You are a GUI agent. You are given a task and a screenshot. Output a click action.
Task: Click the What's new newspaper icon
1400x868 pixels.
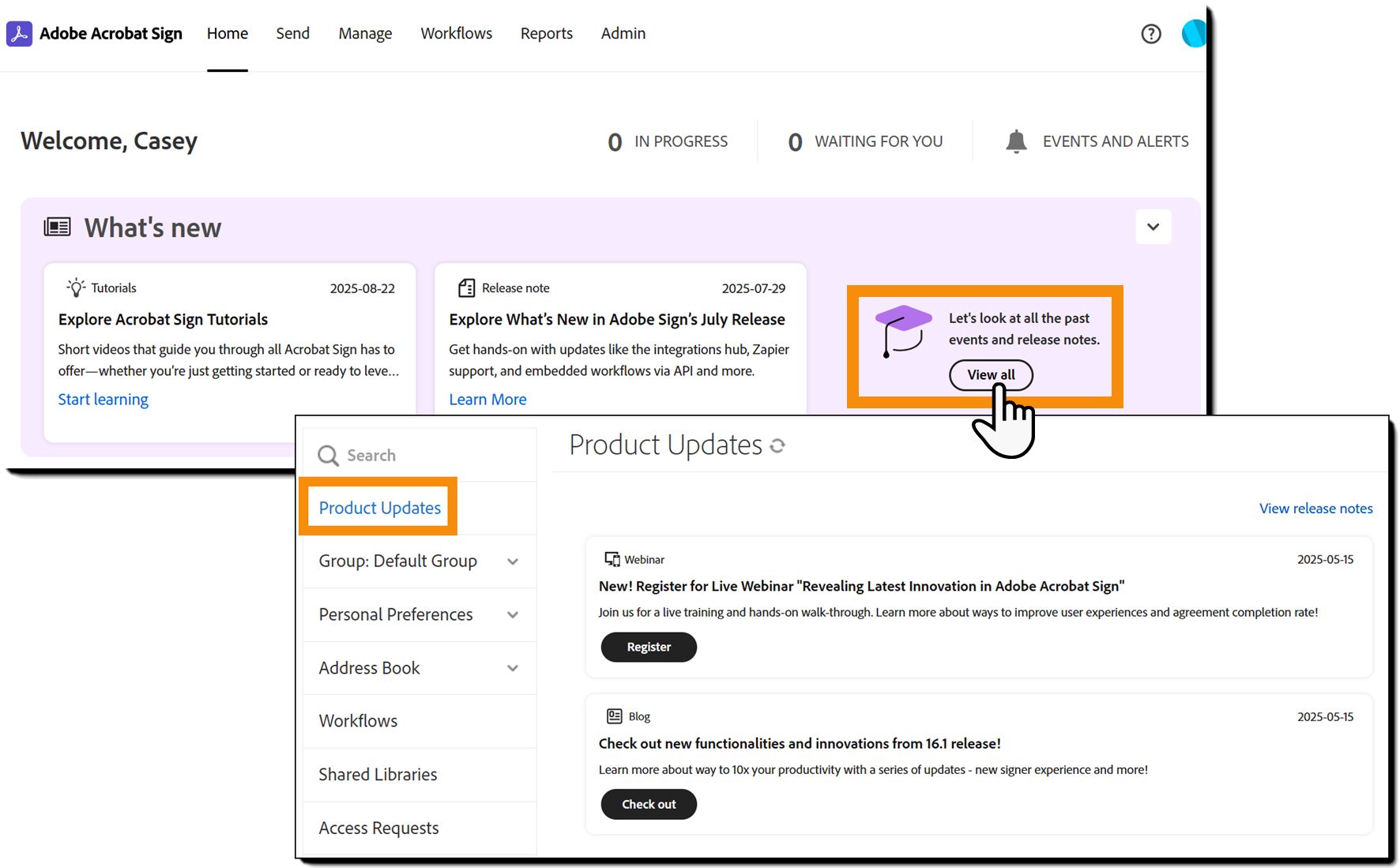57,227
